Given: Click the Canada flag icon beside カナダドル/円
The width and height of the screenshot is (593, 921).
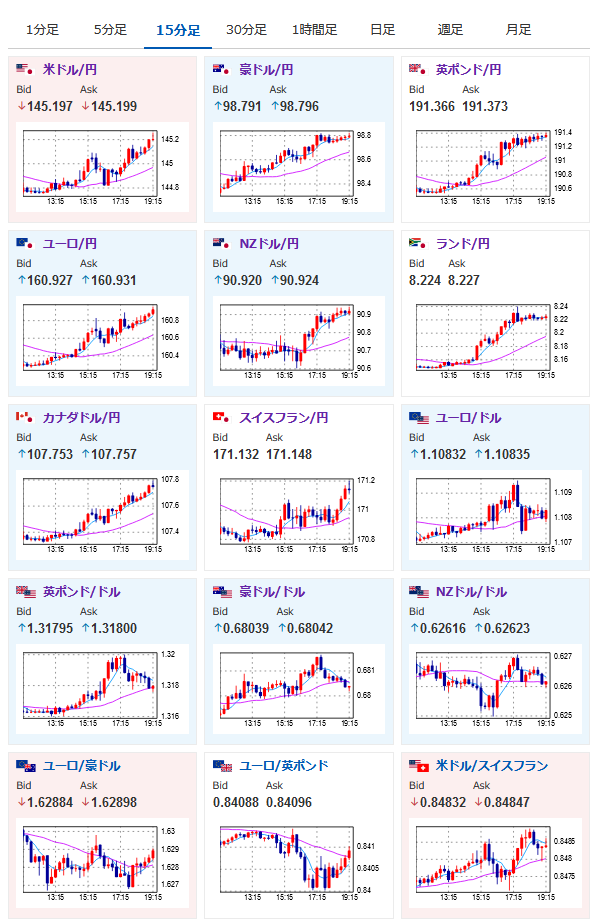Looking at the screenshot, I should point(25,417).
